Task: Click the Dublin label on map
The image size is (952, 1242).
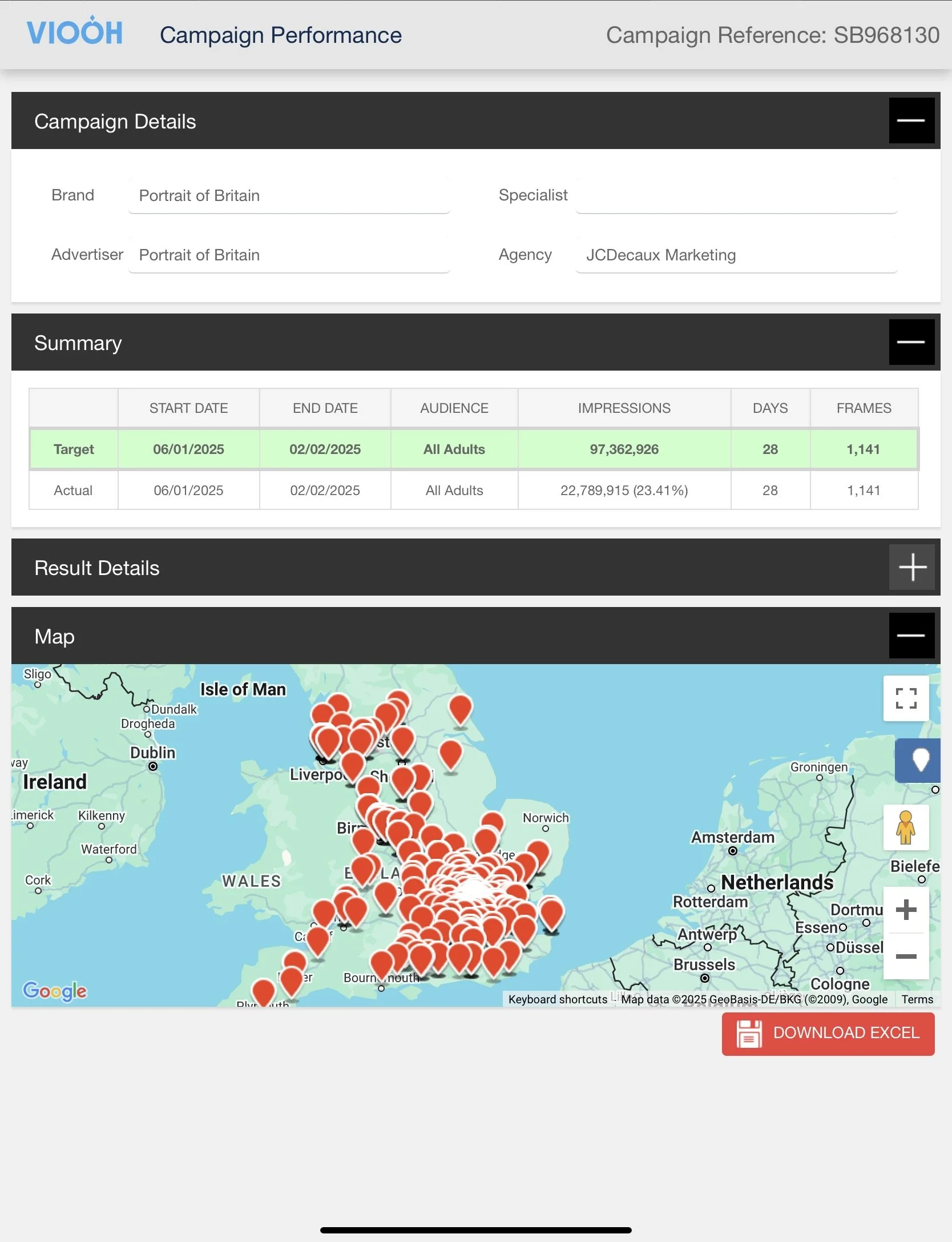Action: (153, 753)
